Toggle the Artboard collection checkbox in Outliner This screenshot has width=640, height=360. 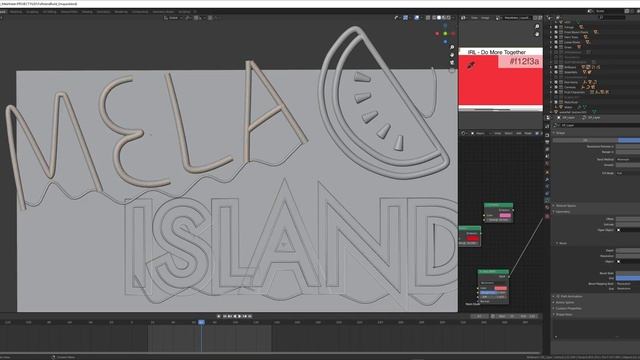click(x=556, y=67)
